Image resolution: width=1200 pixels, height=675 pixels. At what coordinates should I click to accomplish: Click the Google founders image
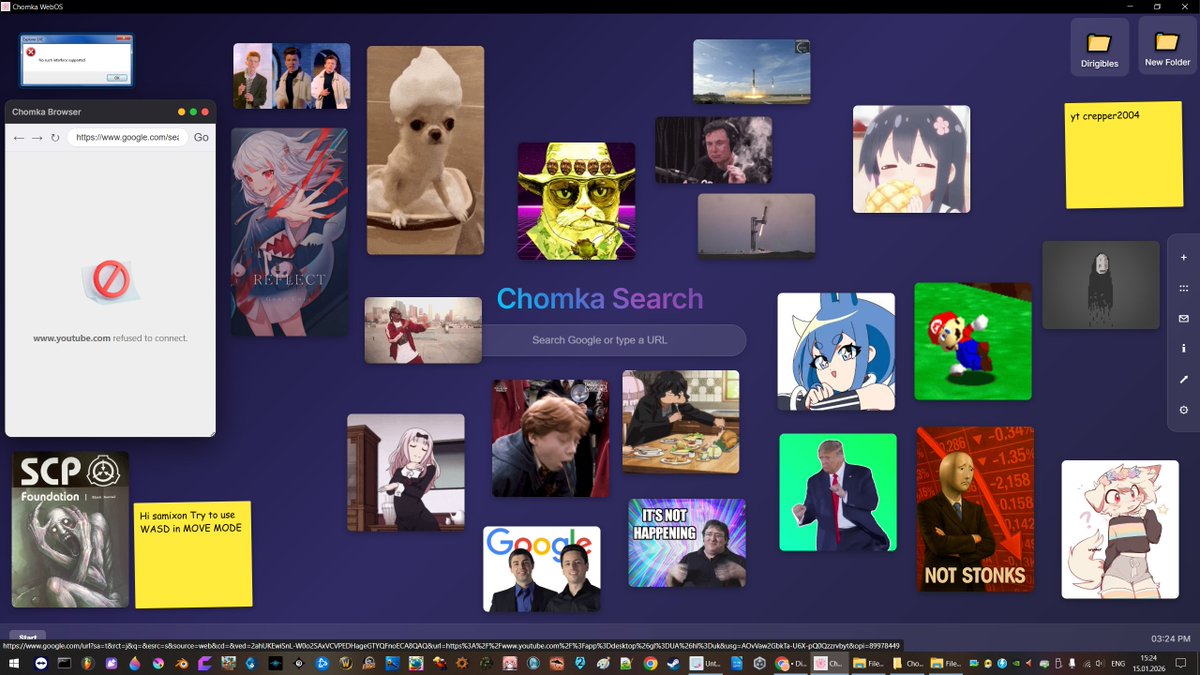click(542, 569)
